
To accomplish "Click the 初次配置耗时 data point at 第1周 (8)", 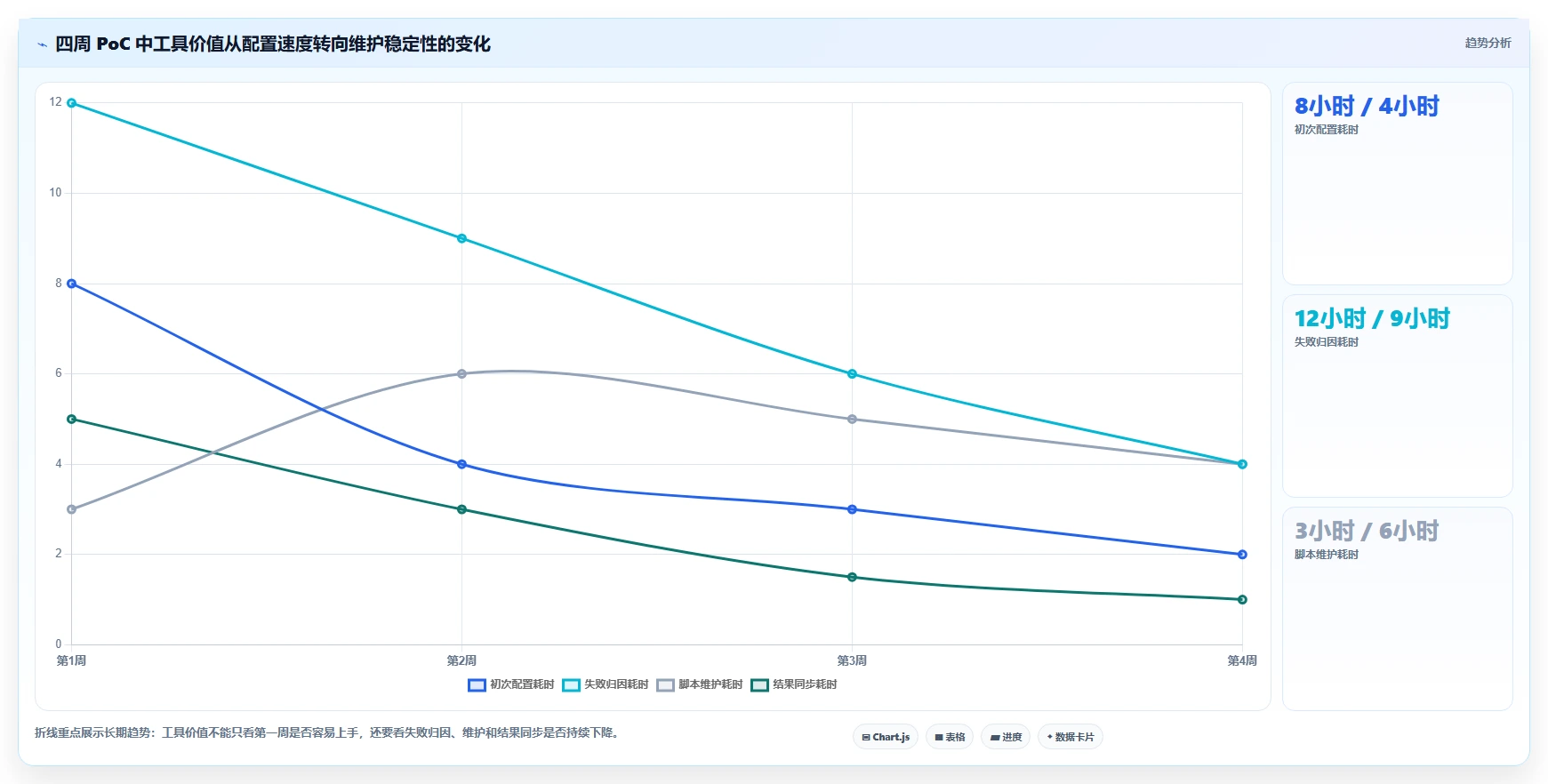I will click(x=71, y=284).
